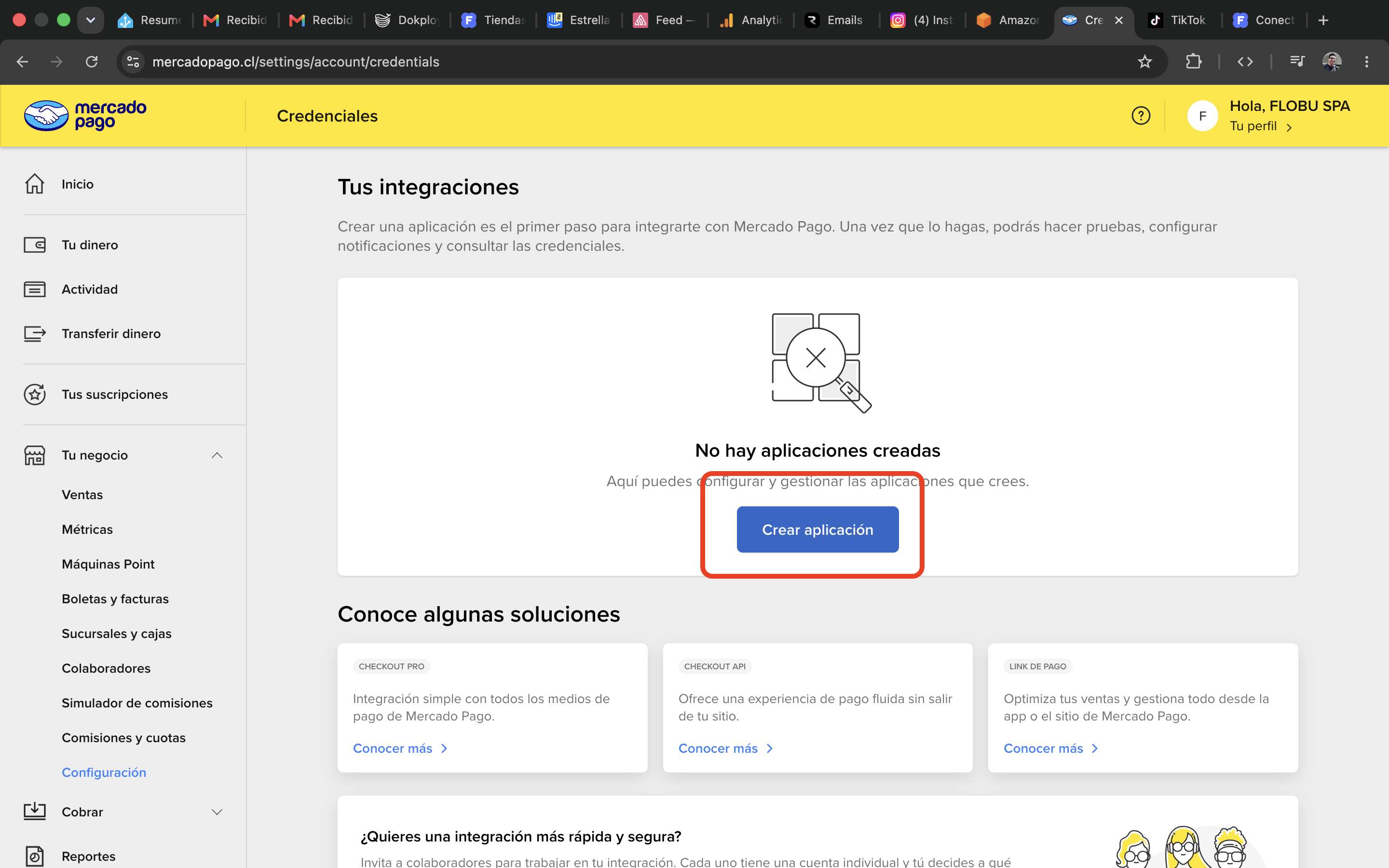Switch to the Analytics browser tab

pos(751,20)
